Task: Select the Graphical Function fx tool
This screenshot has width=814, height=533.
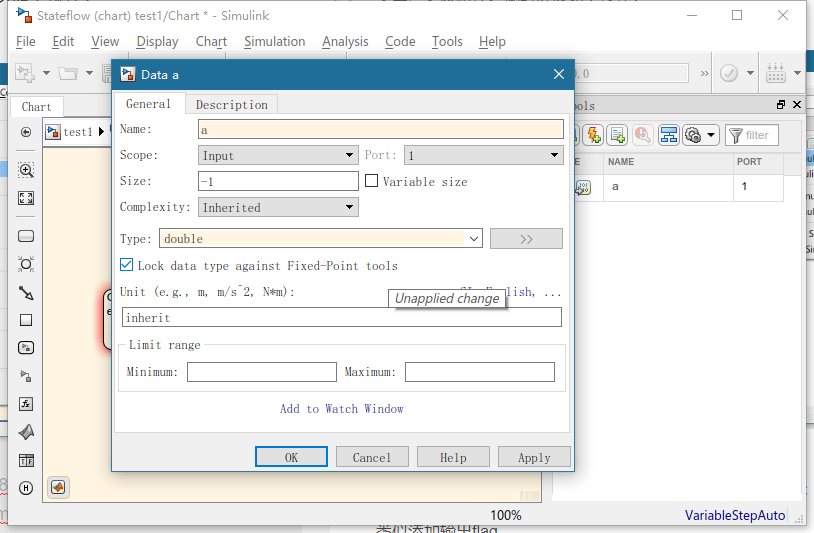Action: 26,404
